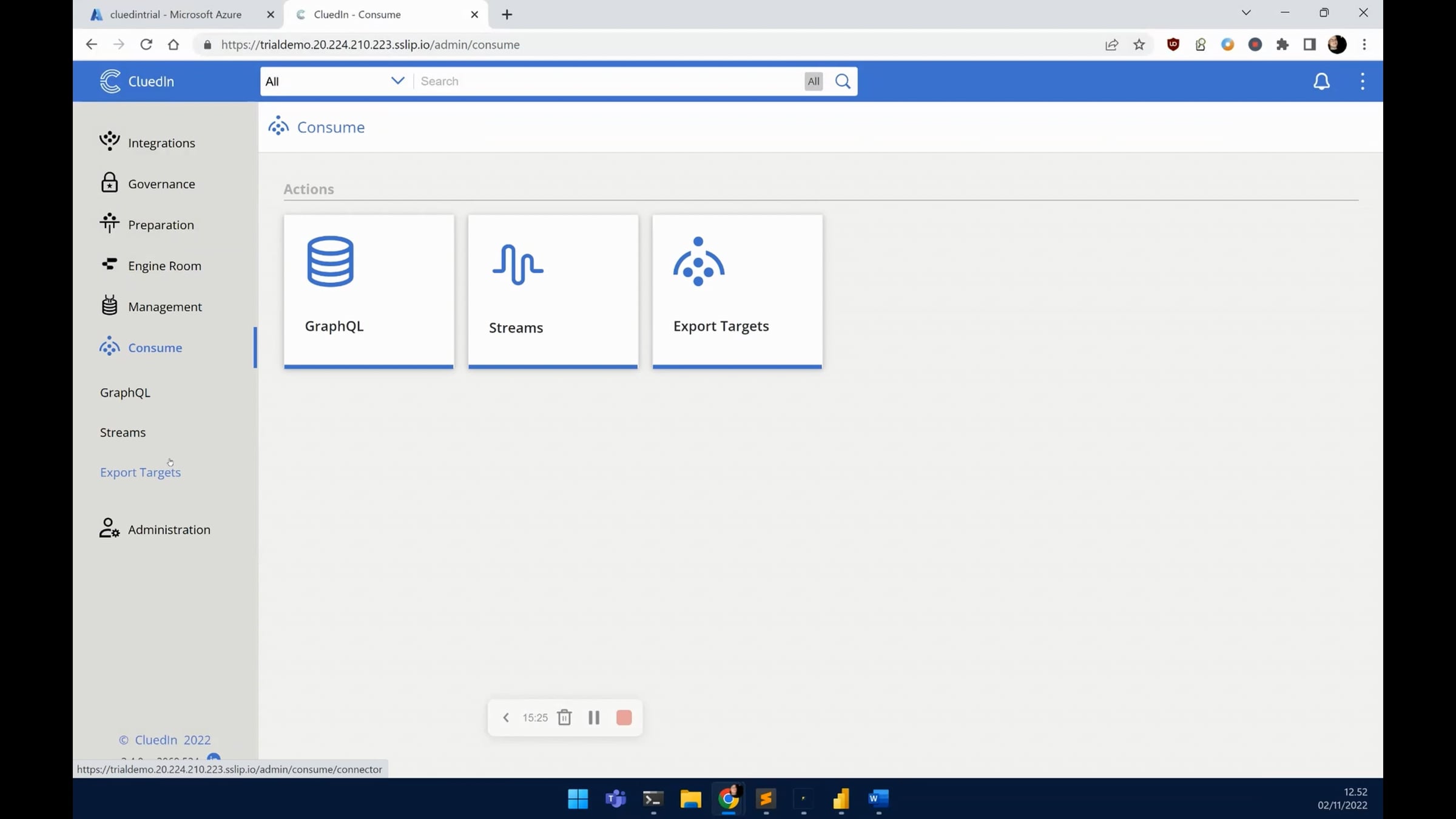Image resolution: width=1456 pixels, height=819 pixels.
Task: Focus the Search input field
Action: point(609,81)
